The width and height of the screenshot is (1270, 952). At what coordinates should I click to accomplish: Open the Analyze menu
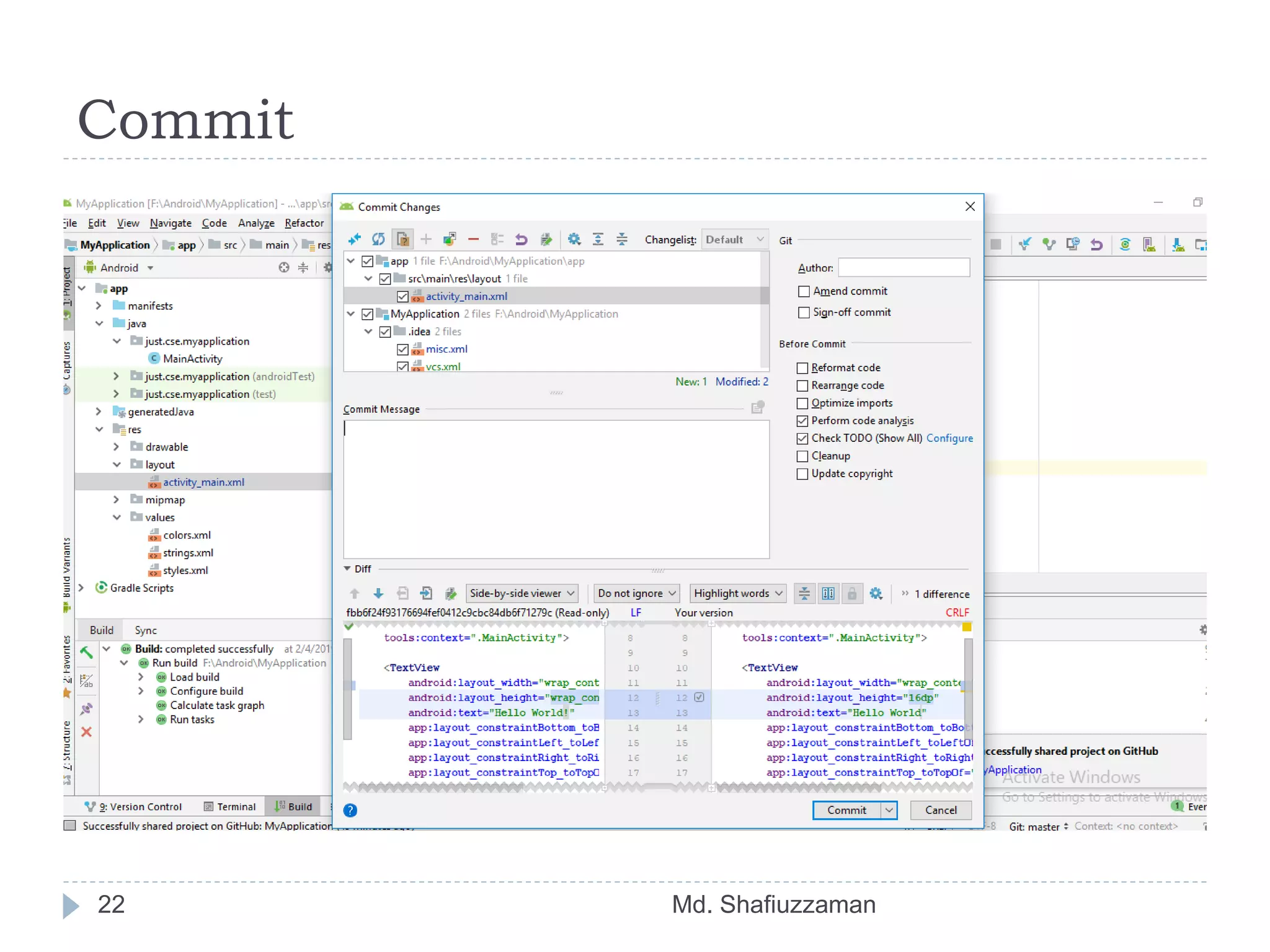[256, 223]
